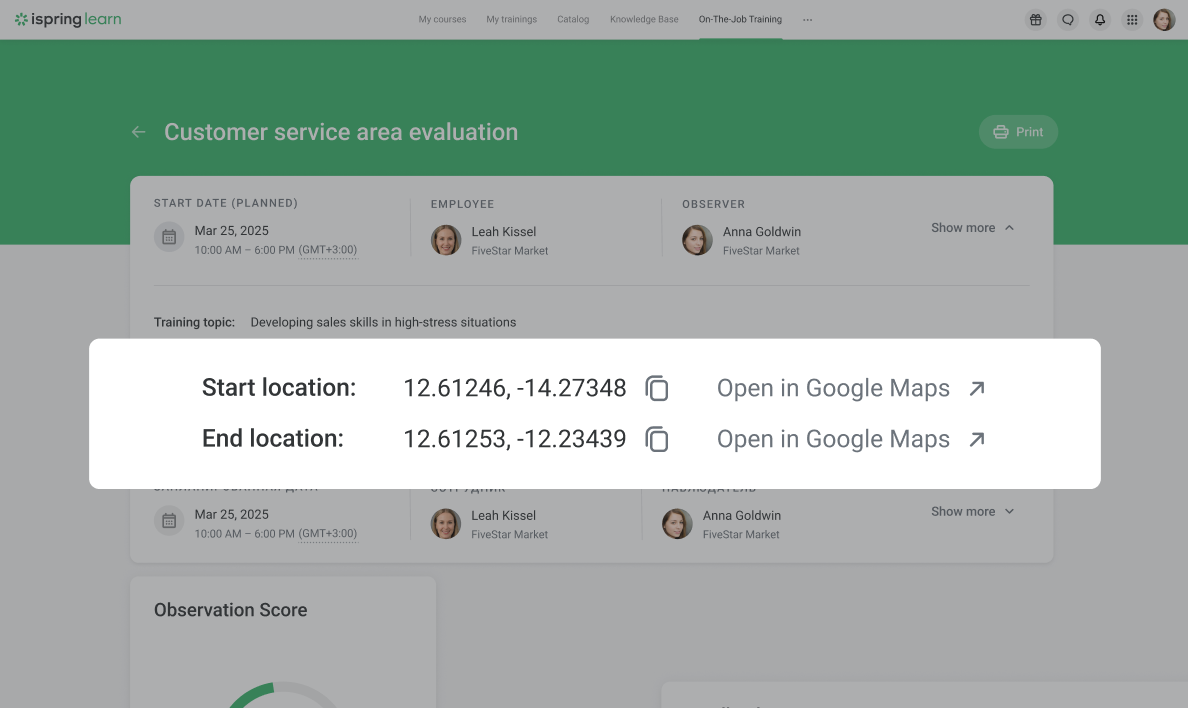Viewport: 1188px width, 708px height.
Task: Click the Customer service area evaluation title
Action: pyautogui.click(x=341, y=132)
